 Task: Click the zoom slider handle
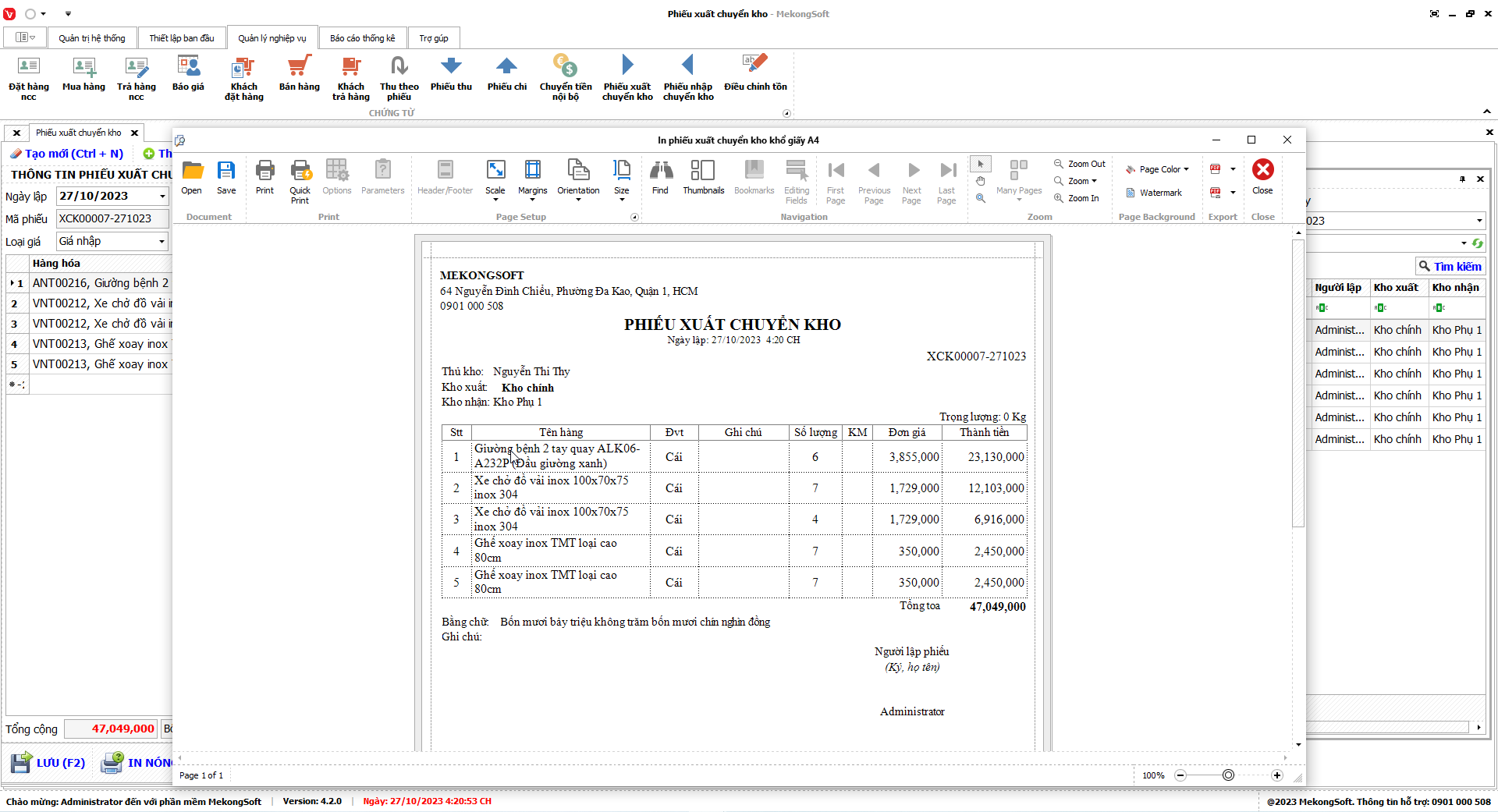1228,775
